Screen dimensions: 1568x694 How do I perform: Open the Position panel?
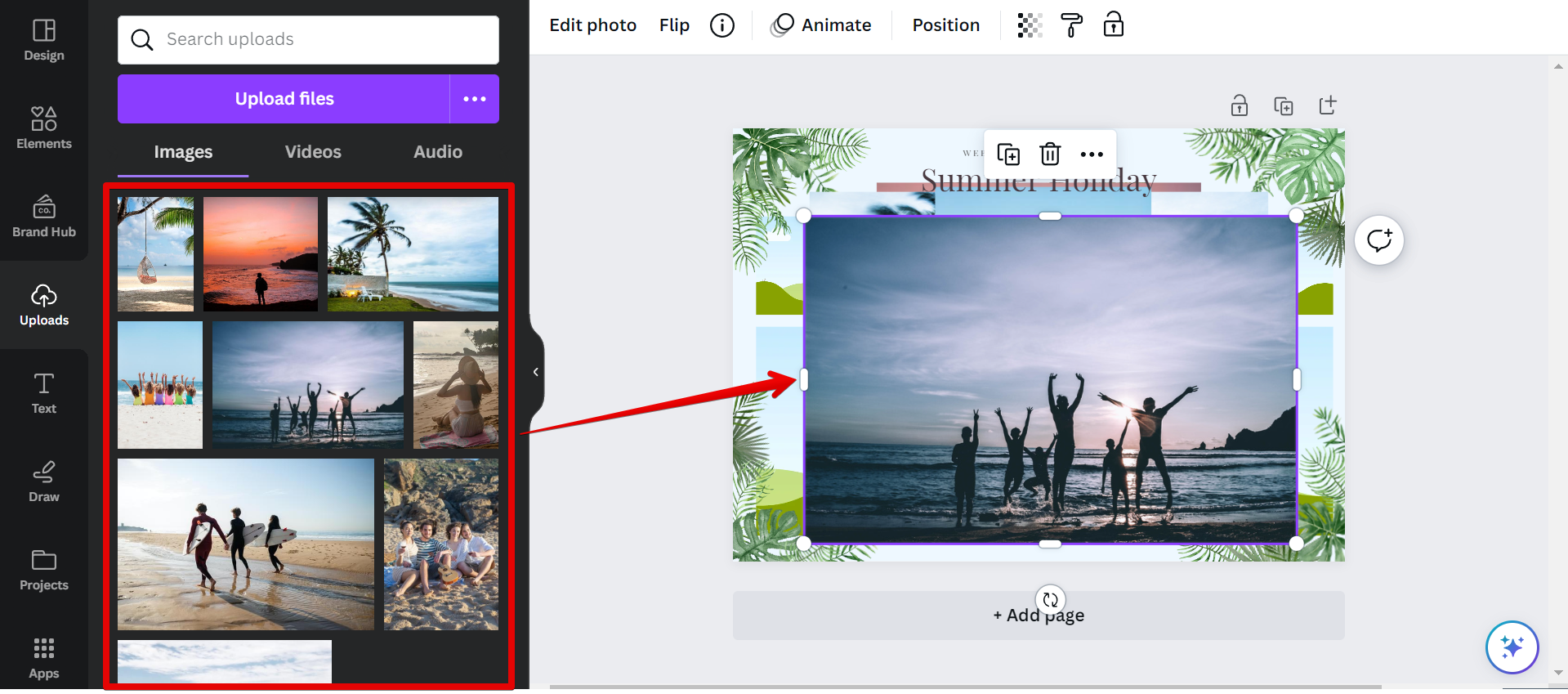pyautogui.click(x=946, y=25)
